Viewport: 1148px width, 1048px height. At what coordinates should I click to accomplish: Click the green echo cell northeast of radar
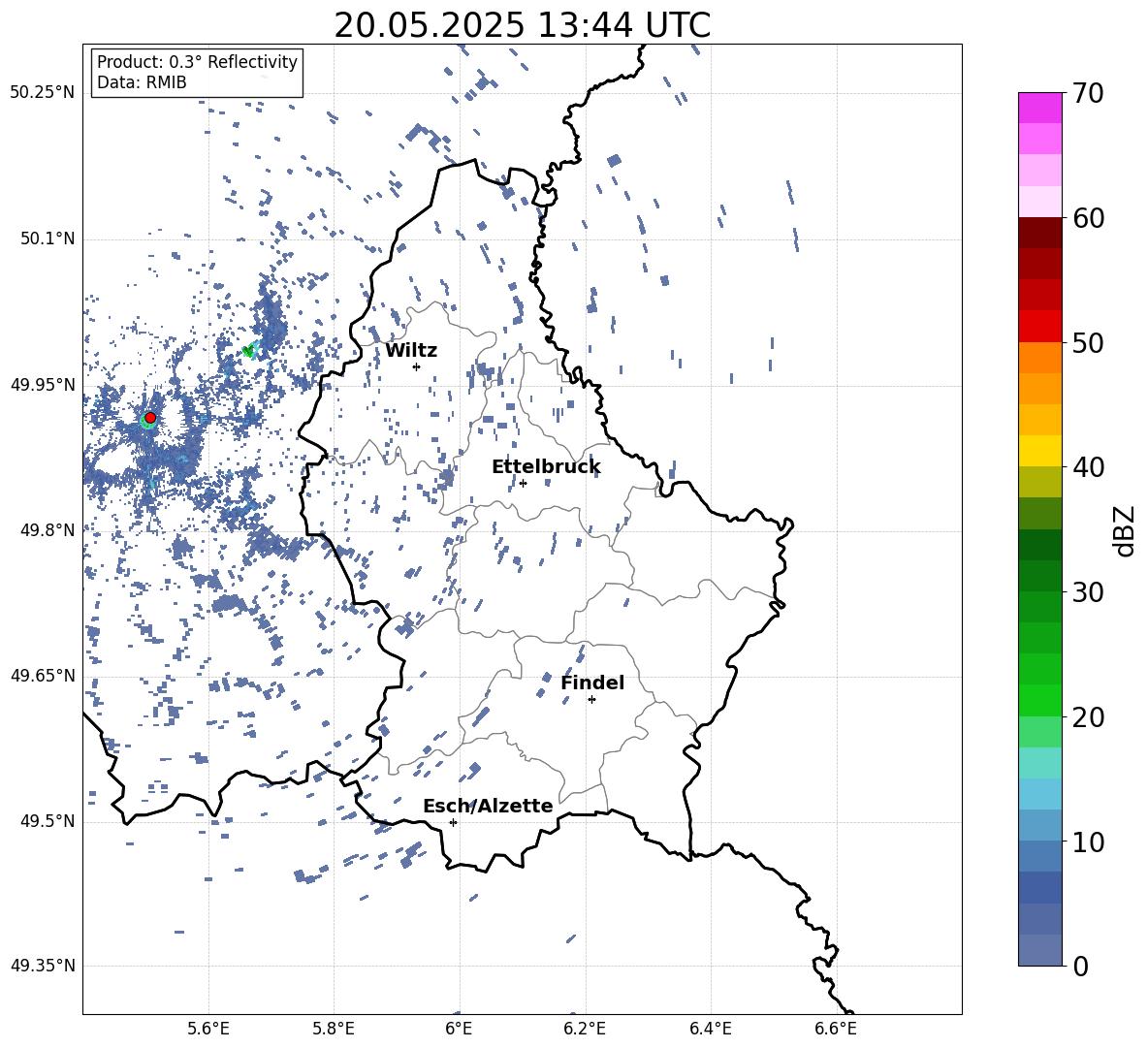[x=249, y=351]
